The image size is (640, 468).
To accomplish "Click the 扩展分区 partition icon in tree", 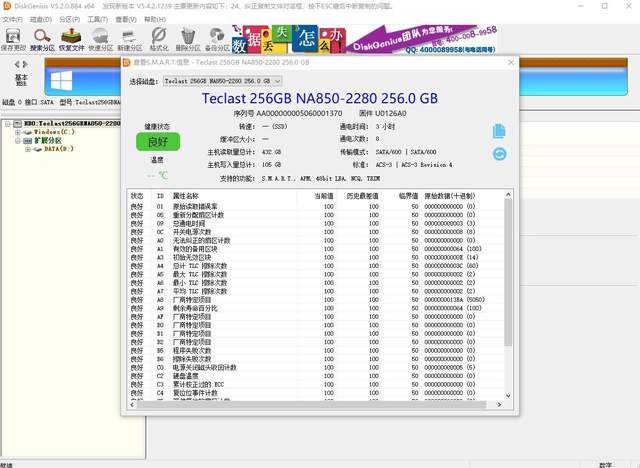I will 27,140.
